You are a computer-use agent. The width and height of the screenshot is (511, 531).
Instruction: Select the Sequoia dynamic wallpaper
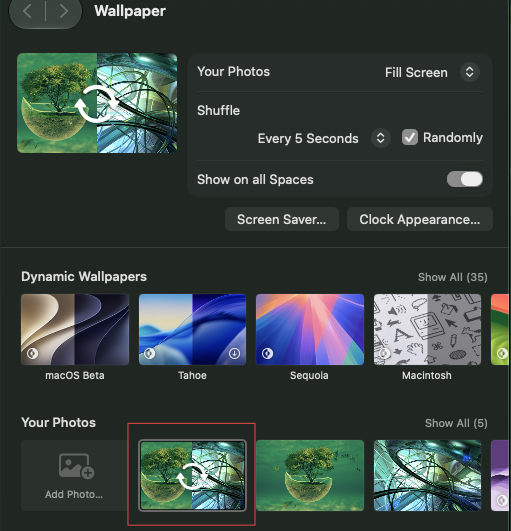(310, 330)
